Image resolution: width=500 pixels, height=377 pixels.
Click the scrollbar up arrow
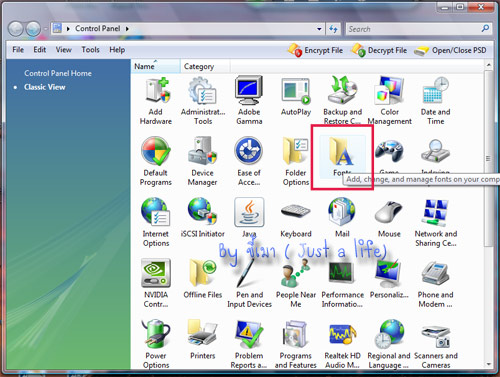pos(488,65)
